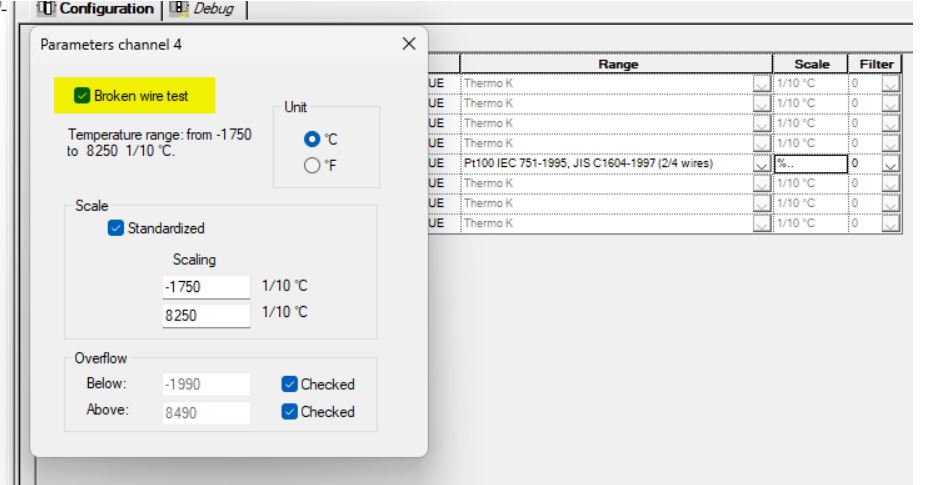Viewport: 925px width, 485px height.
Task: Click the 1/10 °C scale cell in first row
Action: 811,83
